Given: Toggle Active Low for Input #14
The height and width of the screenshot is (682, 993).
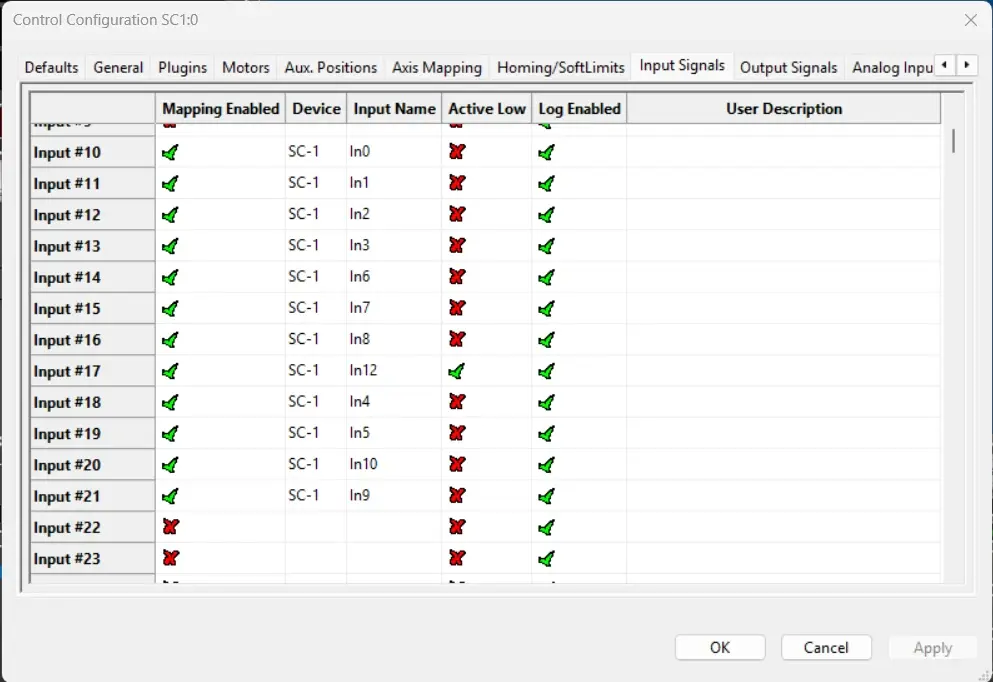Looking at the screenshot, I should (457, 277).
